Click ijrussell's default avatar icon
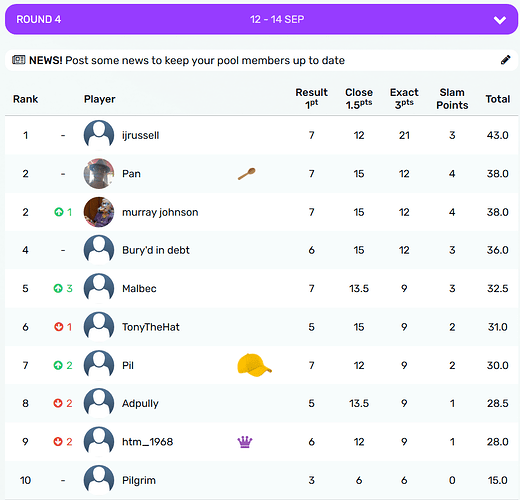 click(x=99, y=135)
